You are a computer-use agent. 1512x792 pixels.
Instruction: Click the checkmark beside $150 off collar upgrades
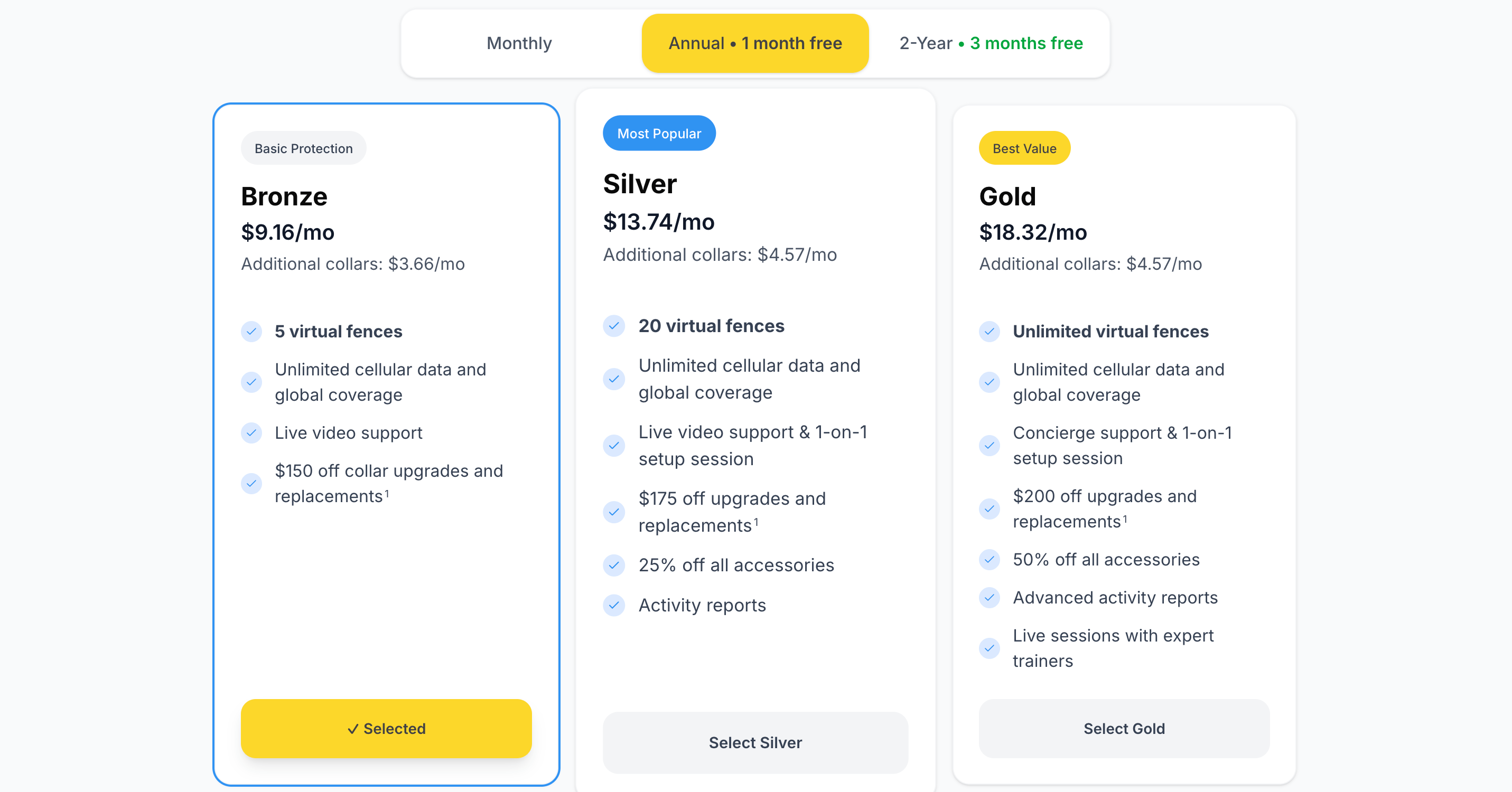[251, 484]
